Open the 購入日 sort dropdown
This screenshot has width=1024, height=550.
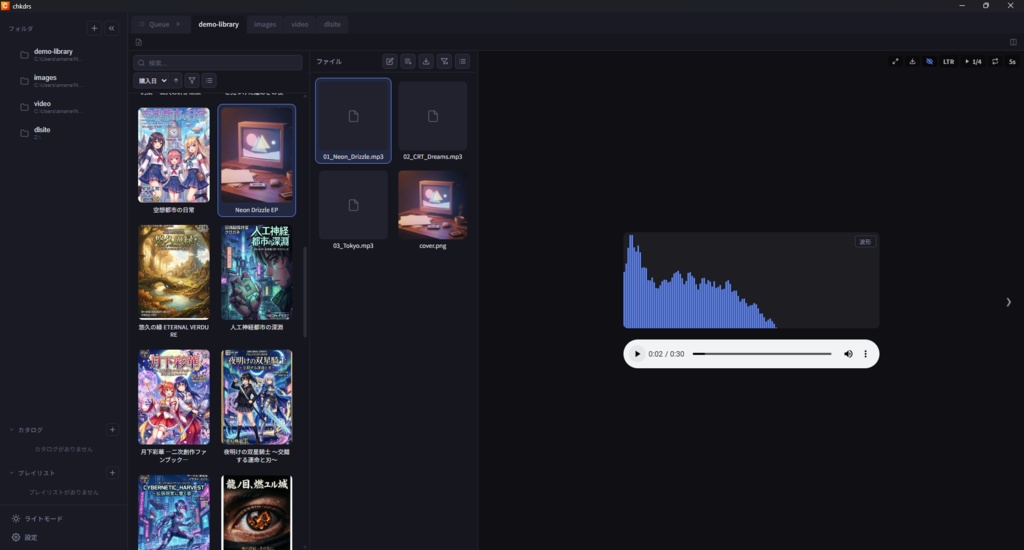pos(152,80)
